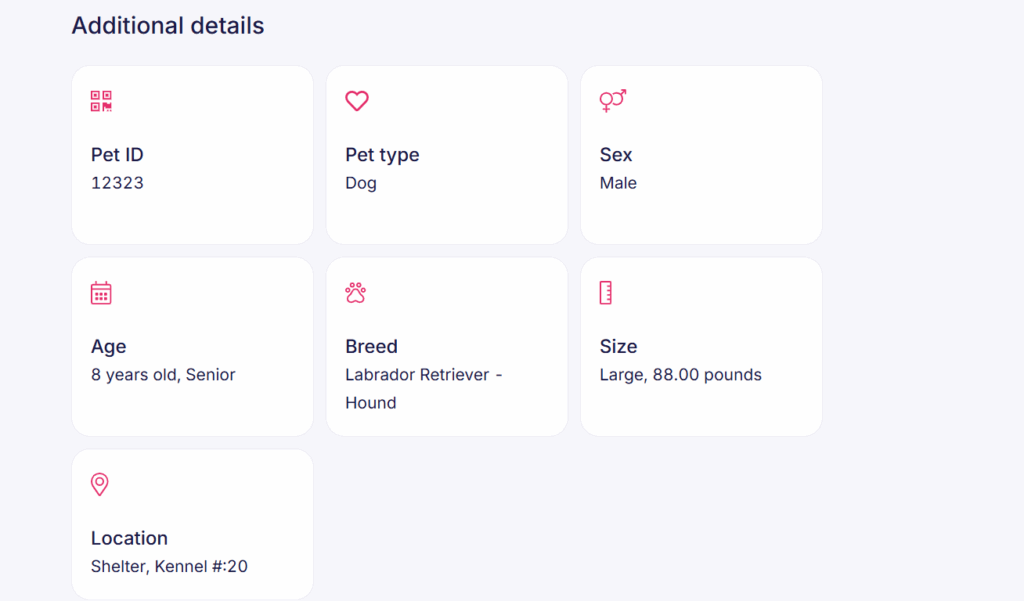The height and width of the screenshot is (601, 1024).
Task: Click the Size label
Action: click(x=618, y=346)
